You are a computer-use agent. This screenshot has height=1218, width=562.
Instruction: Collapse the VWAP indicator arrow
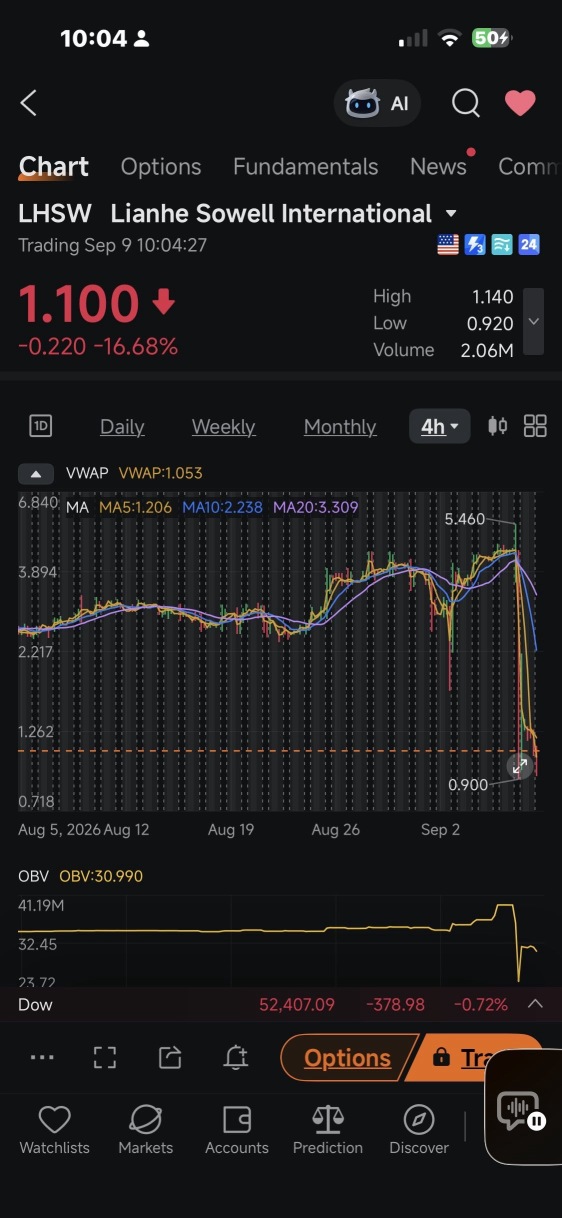click(36, 474)
